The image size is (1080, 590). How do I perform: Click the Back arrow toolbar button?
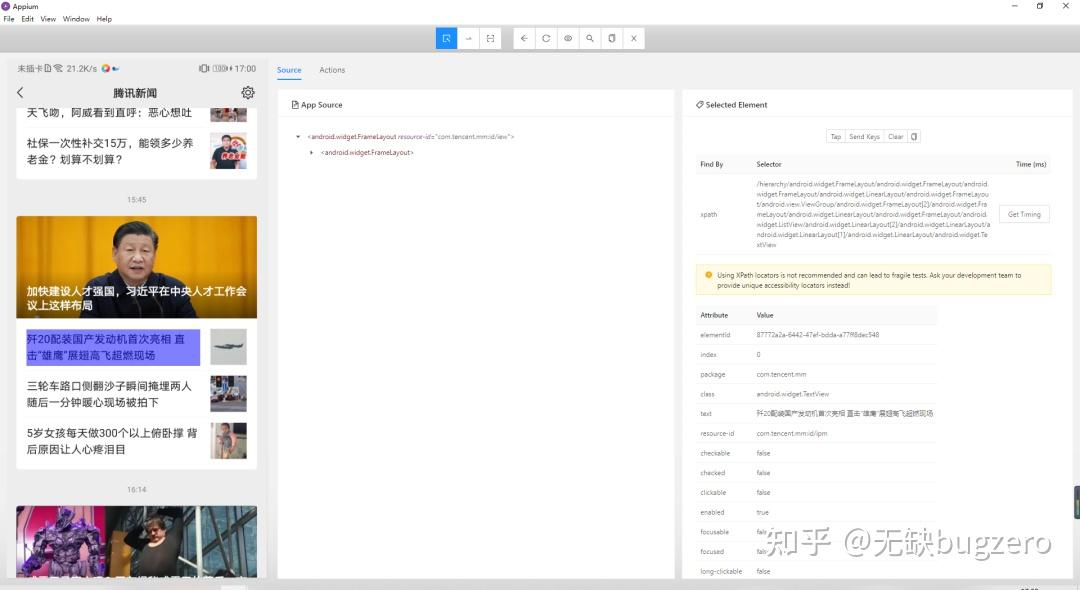[524, 39]
